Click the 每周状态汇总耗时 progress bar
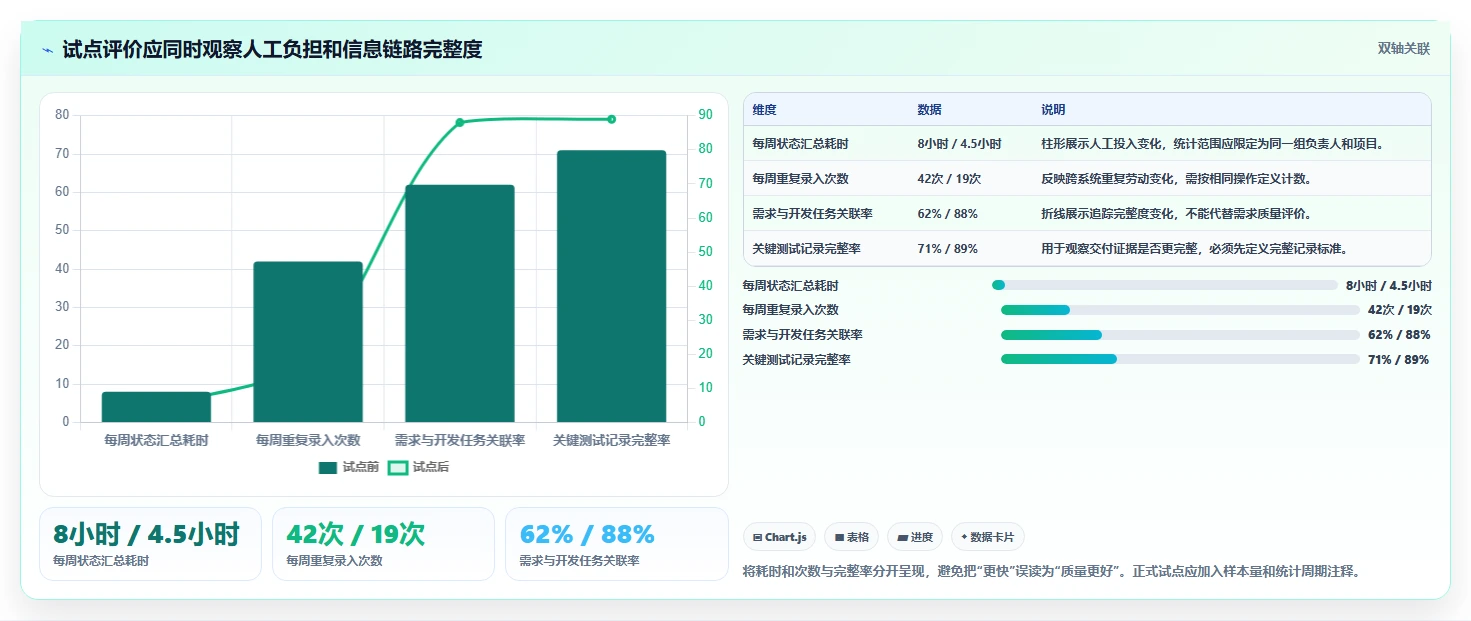The image size is (1471, 621). coord(1165,285)
